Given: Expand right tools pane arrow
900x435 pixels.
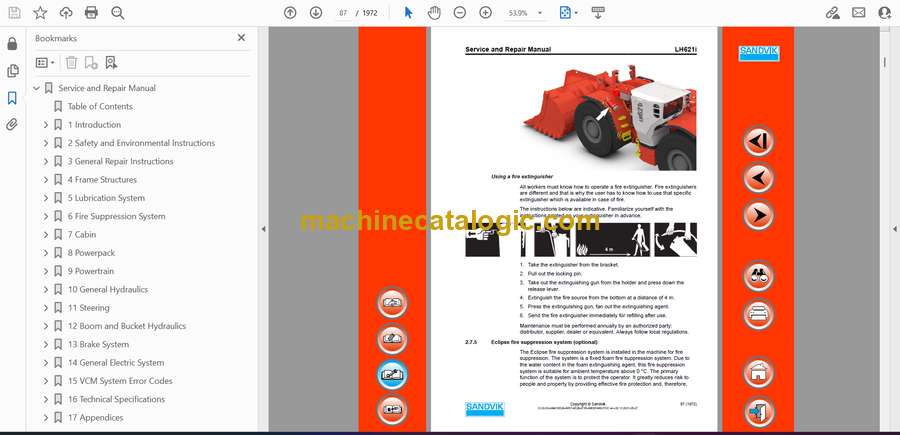Looking at the screenshot, I should [x=894, y=229].
